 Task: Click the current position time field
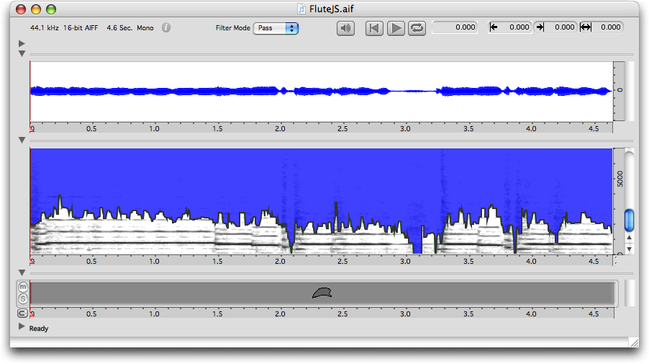click(x=455, y=27)
